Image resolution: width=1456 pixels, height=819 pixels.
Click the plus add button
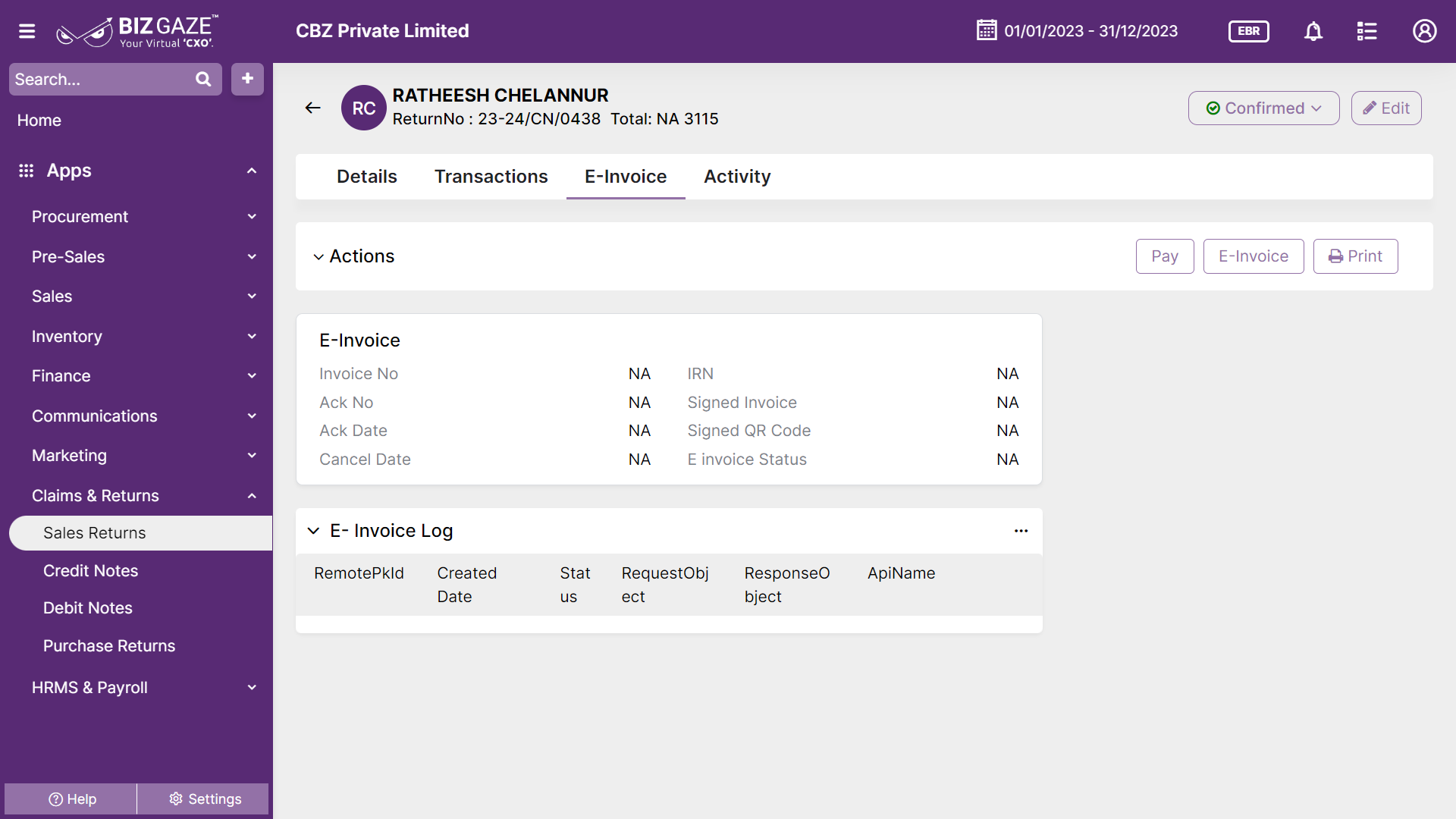click(x=247, y=79)
